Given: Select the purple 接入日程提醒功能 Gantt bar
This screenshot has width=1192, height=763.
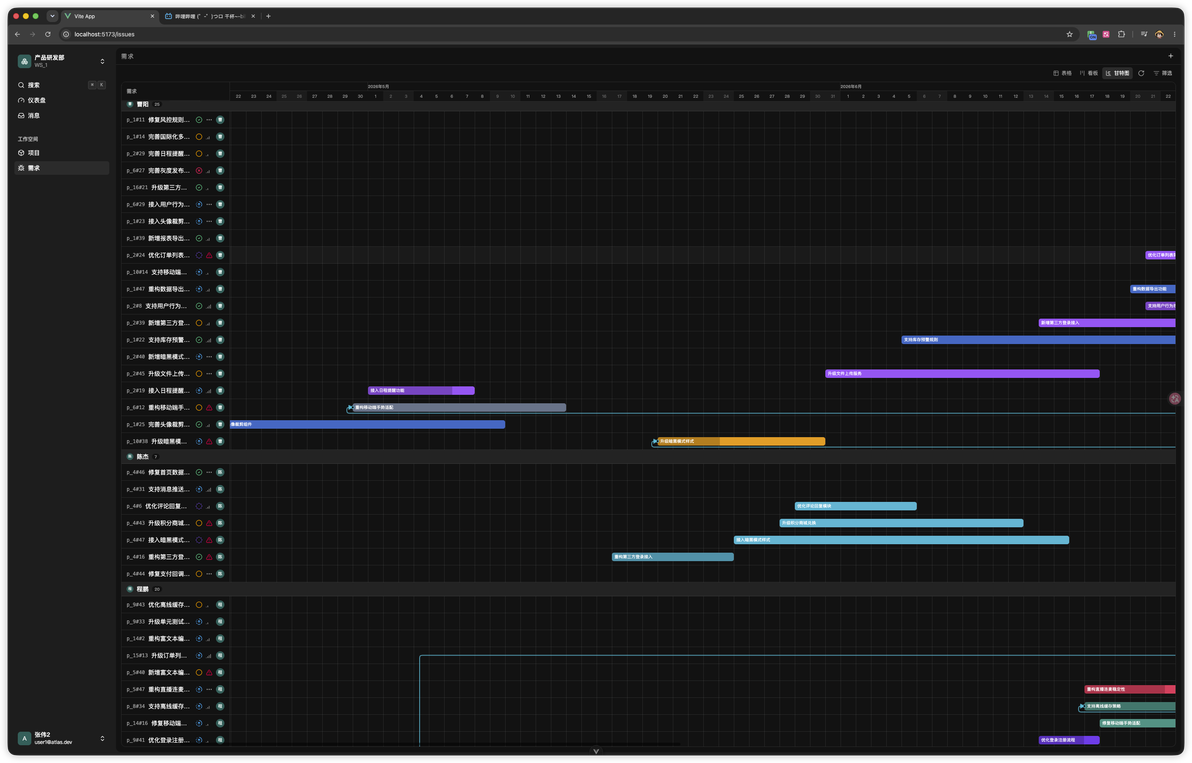Looking at the screenshot, I should tap(421, 391).
